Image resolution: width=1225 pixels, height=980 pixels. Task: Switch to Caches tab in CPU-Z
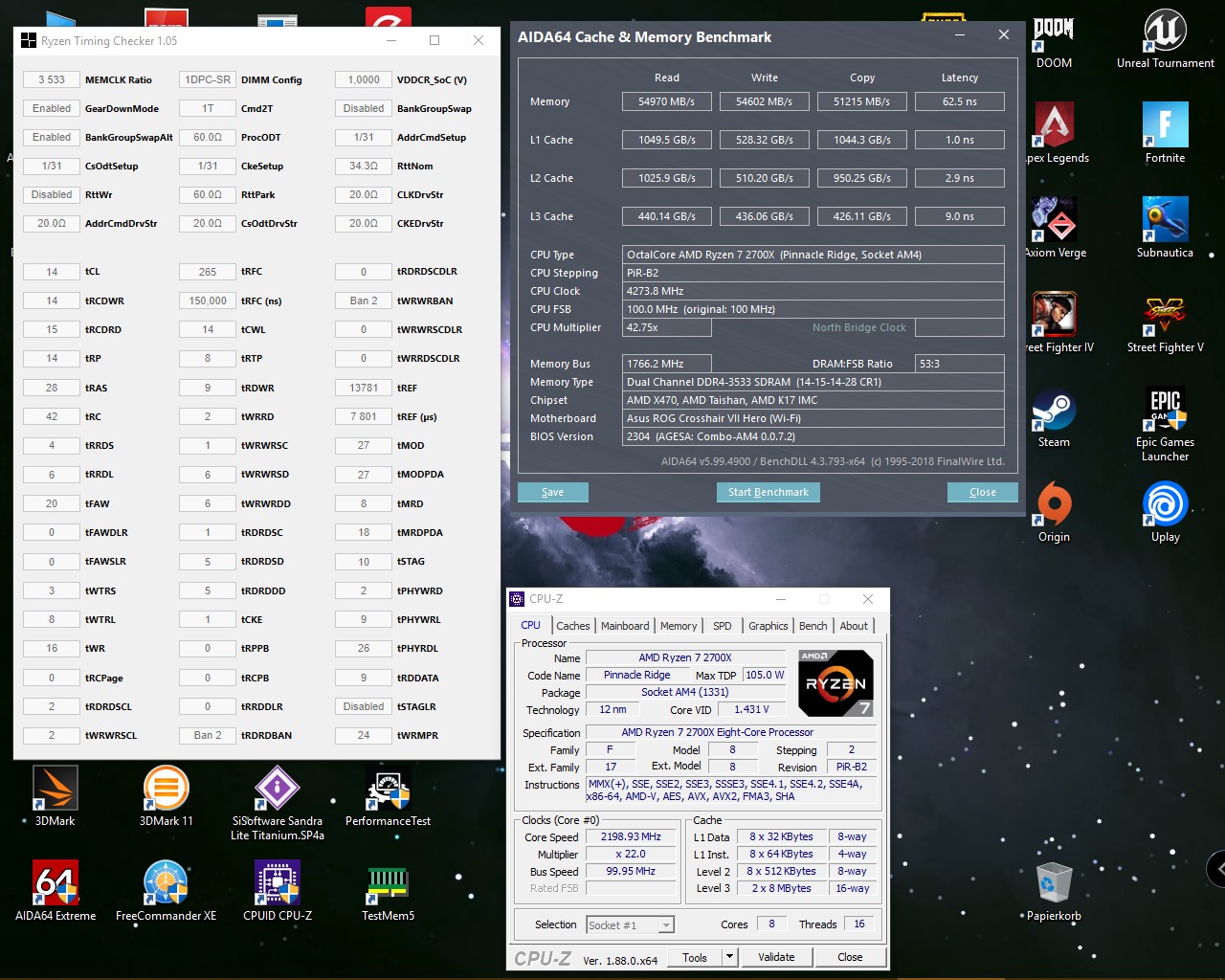pyautogui.click(x=573, y=626)
